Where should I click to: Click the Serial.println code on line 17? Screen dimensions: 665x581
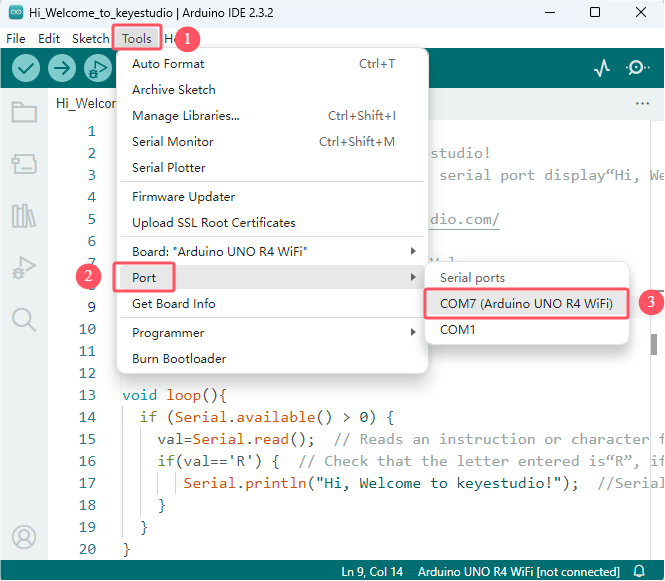pyautogui.click(x=380, y=483)
